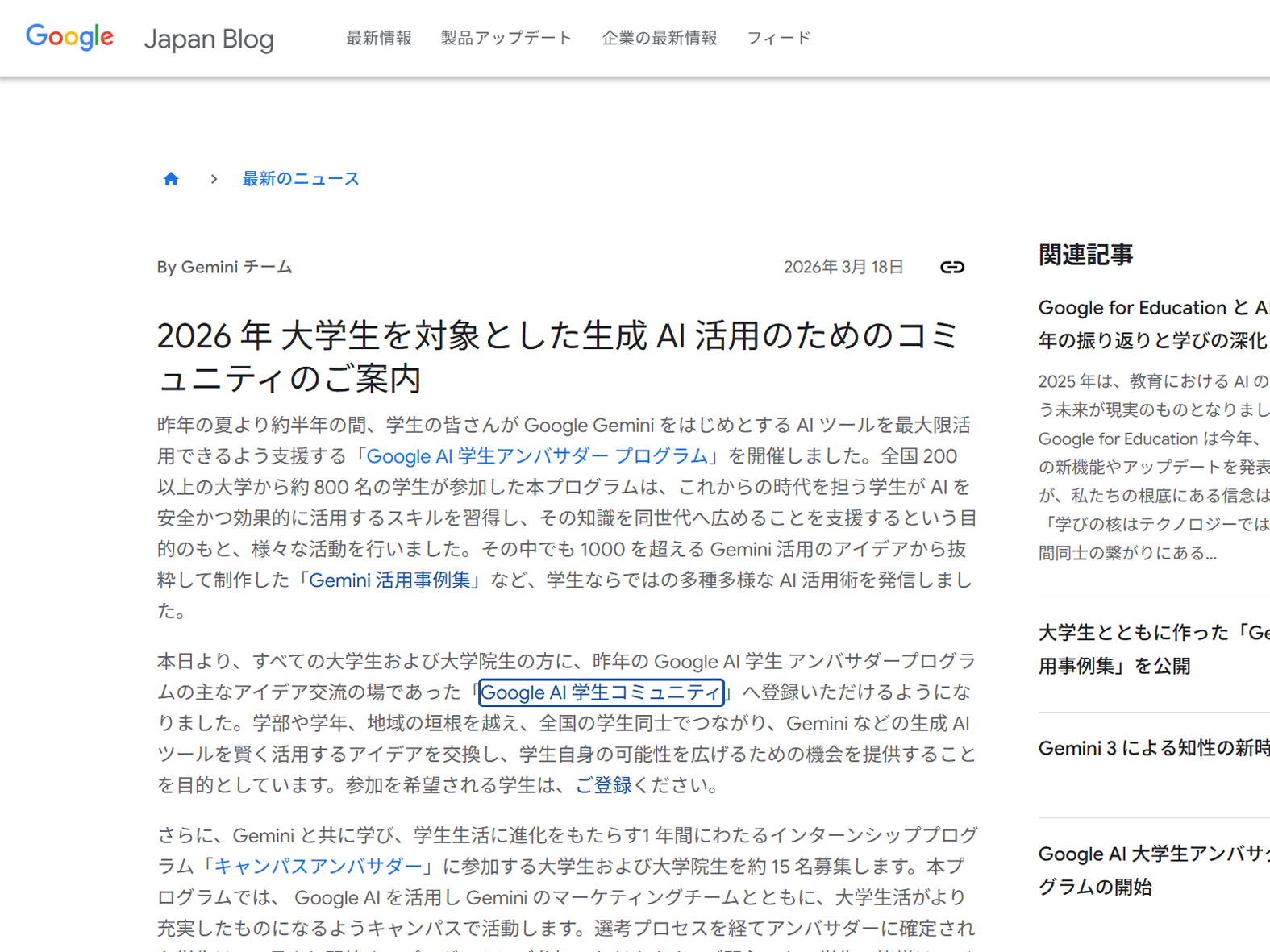The width and height of the screenshot is (1270, 952).
Task: Open related article 大学生とともに作った
Action: coord(1154,649)
